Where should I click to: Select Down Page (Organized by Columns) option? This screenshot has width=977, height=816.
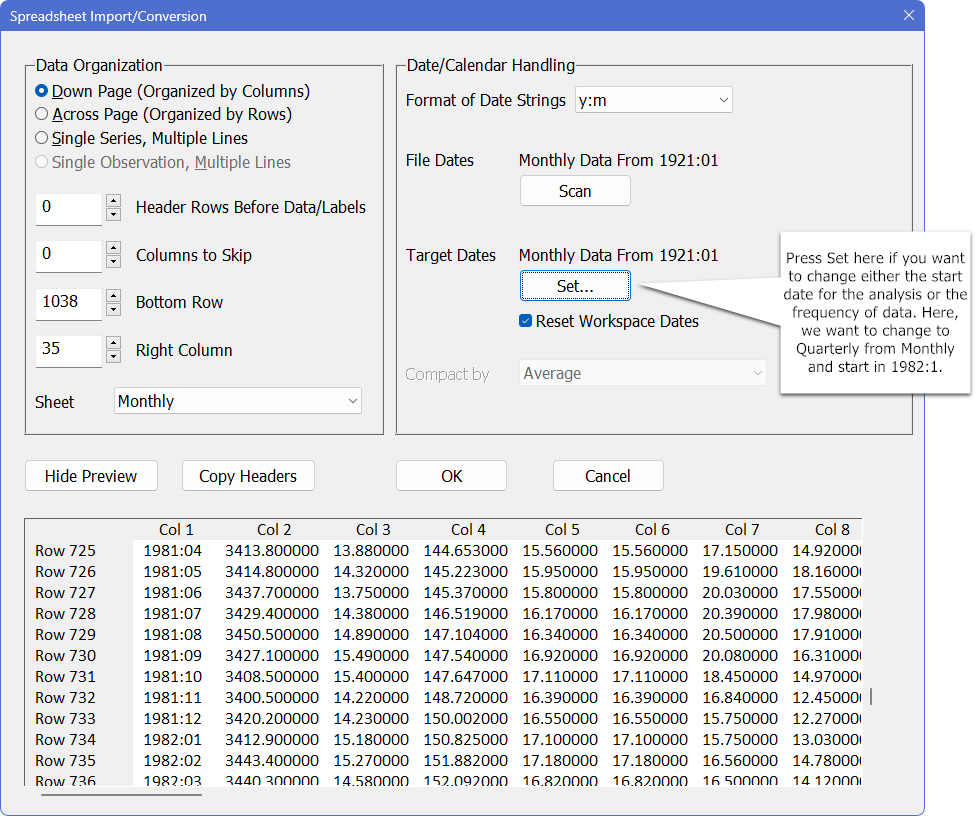tap(173, 91)
